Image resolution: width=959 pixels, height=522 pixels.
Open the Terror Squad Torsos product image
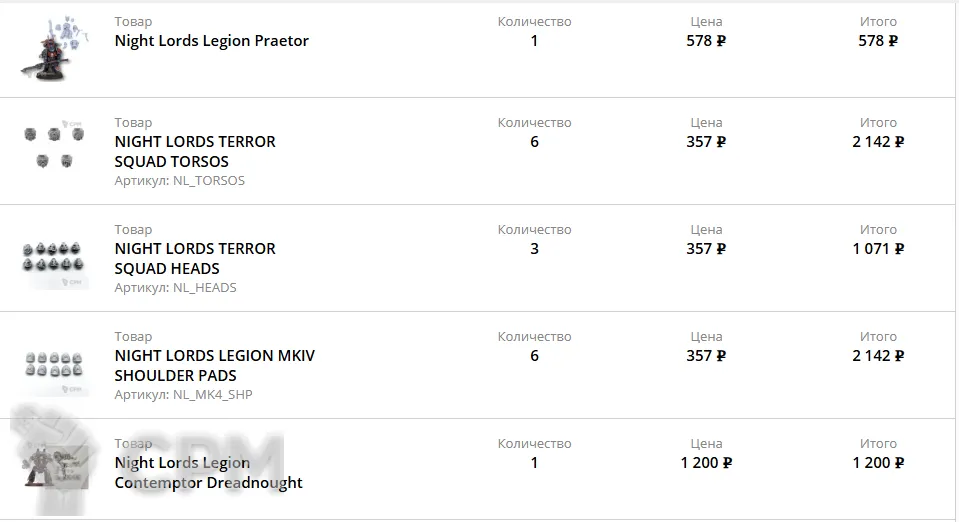pos(54,146)
